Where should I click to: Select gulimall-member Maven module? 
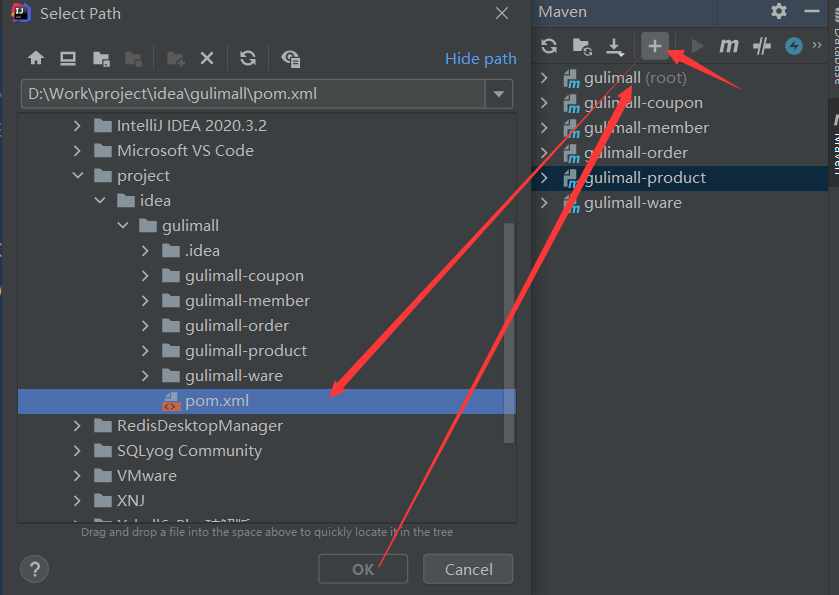(x=646, y=128)
